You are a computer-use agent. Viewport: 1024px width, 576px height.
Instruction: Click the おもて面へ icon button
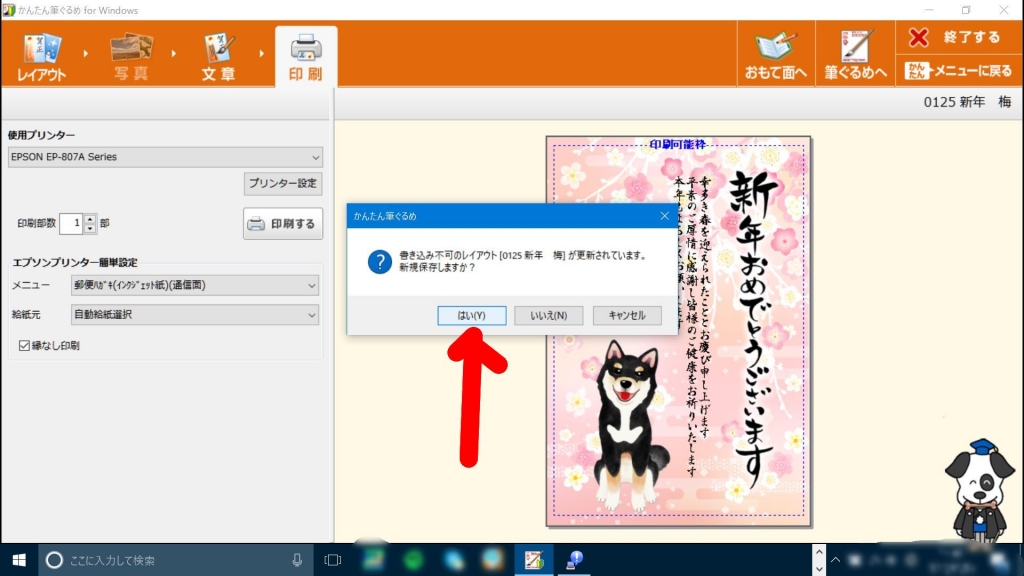pos(776,55)
